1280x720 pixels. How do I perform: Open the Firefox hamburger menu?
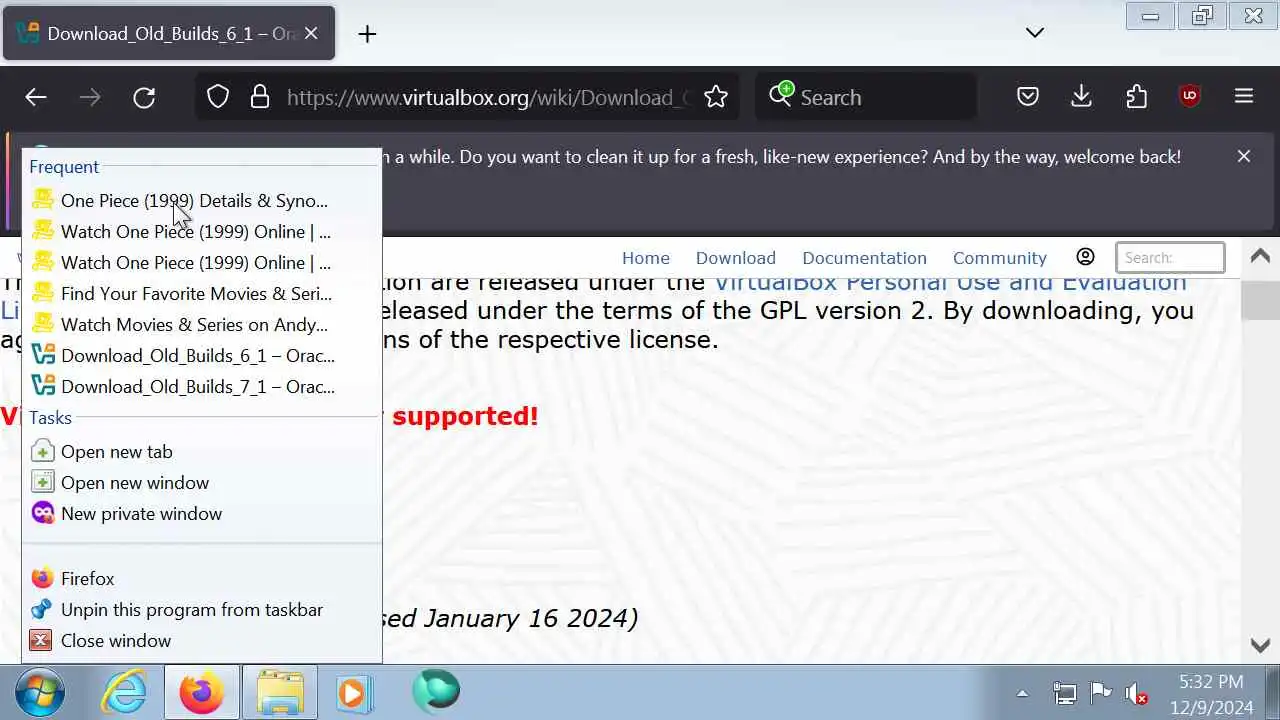(1244, 97)
